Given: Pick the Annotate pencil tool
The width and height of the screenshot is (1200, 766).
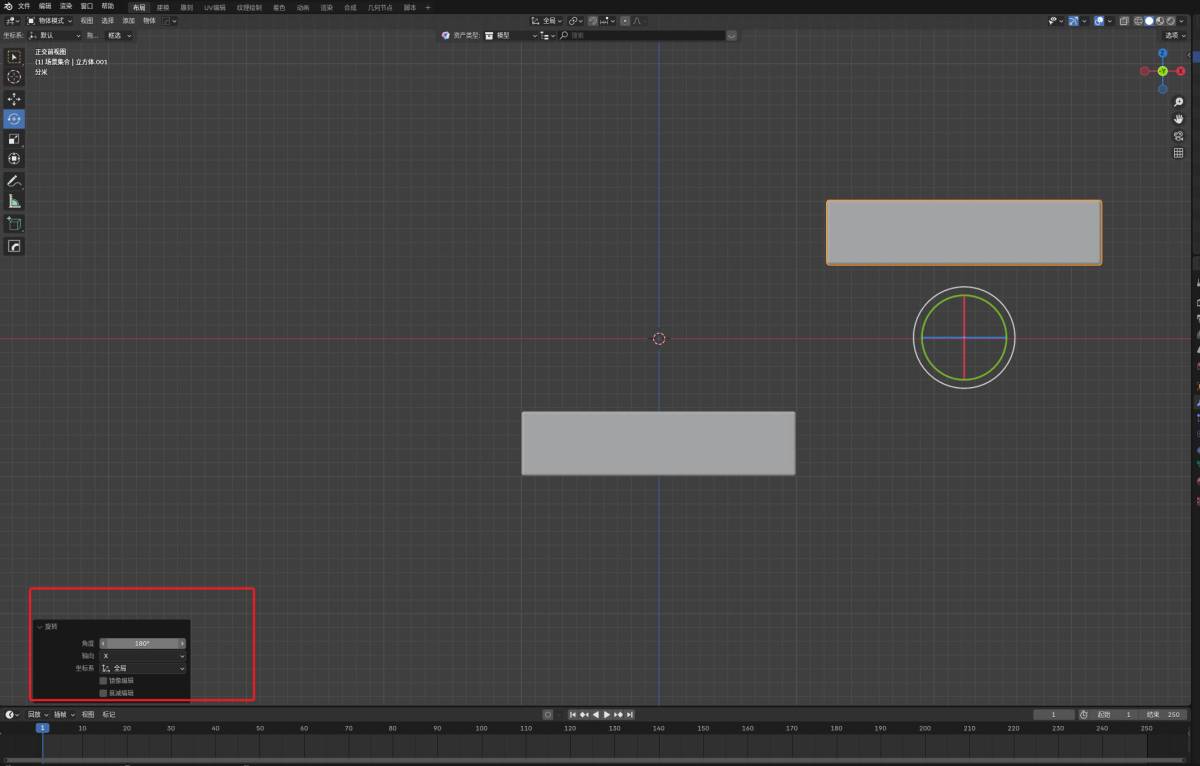Looking at the screenshot, I should pos(14,182).
